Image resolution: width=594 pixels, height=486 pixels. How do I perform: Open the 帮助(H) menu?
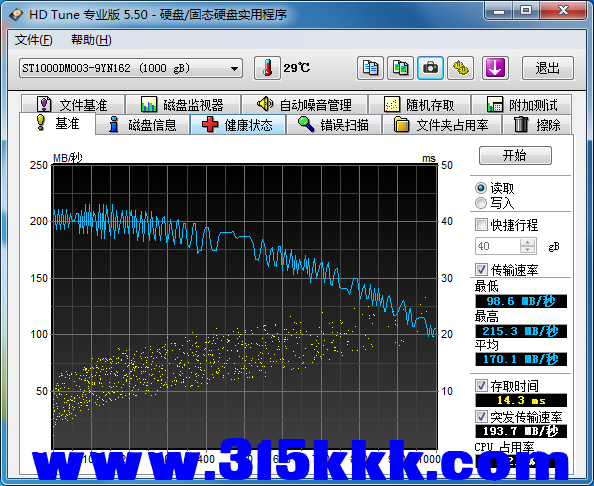coord(91,40)
